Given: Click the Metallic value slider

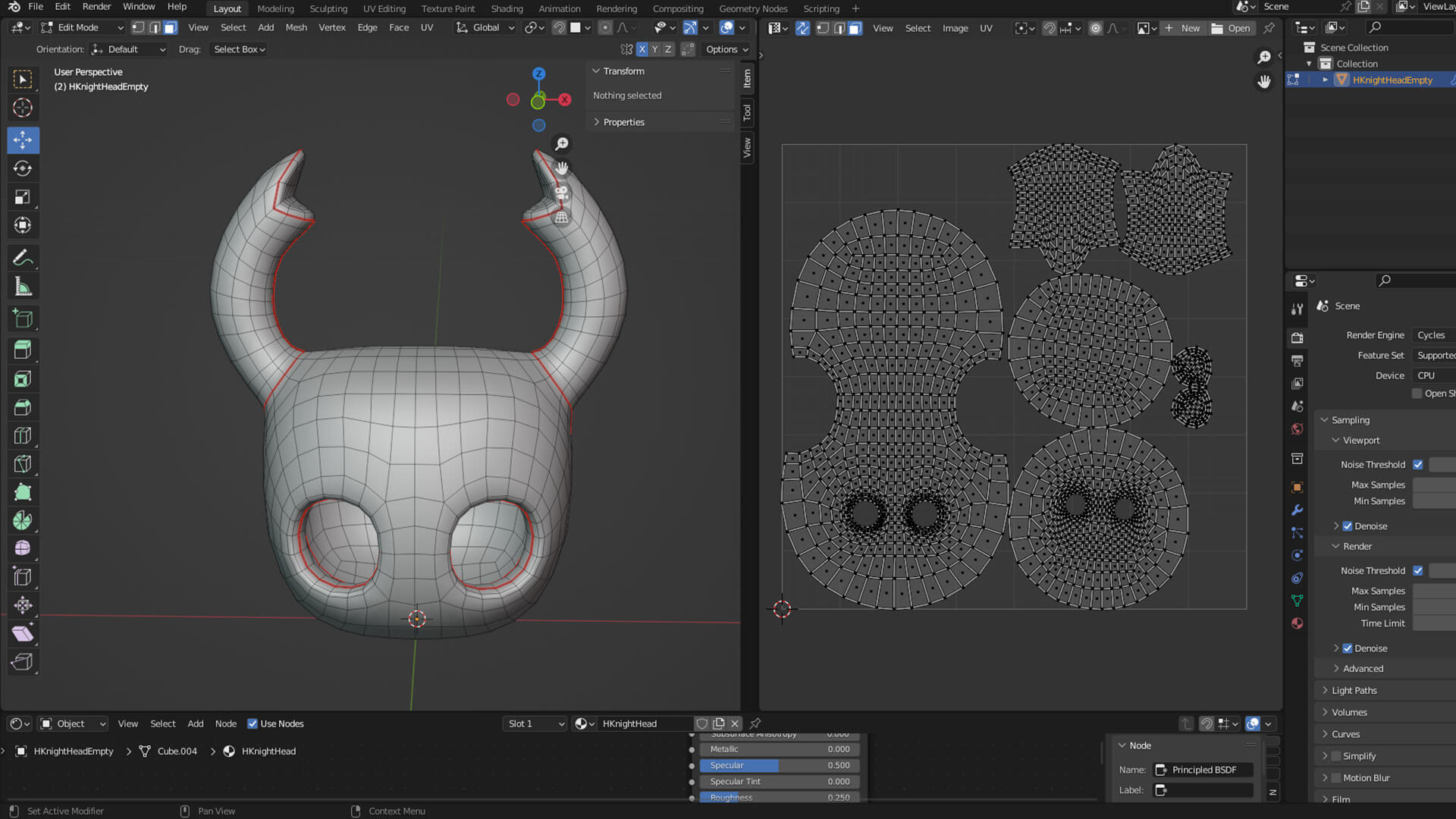Looking at the screenshot, I should [x=780, y=748].
